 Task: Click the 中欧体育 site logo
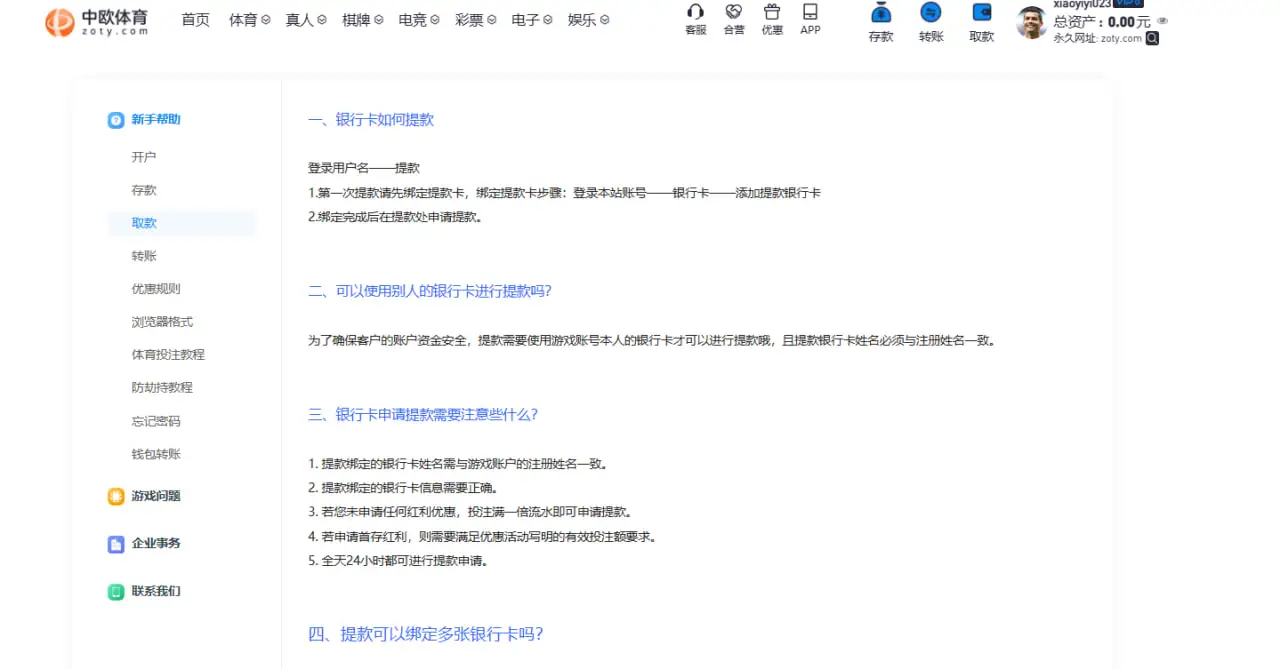95,21
